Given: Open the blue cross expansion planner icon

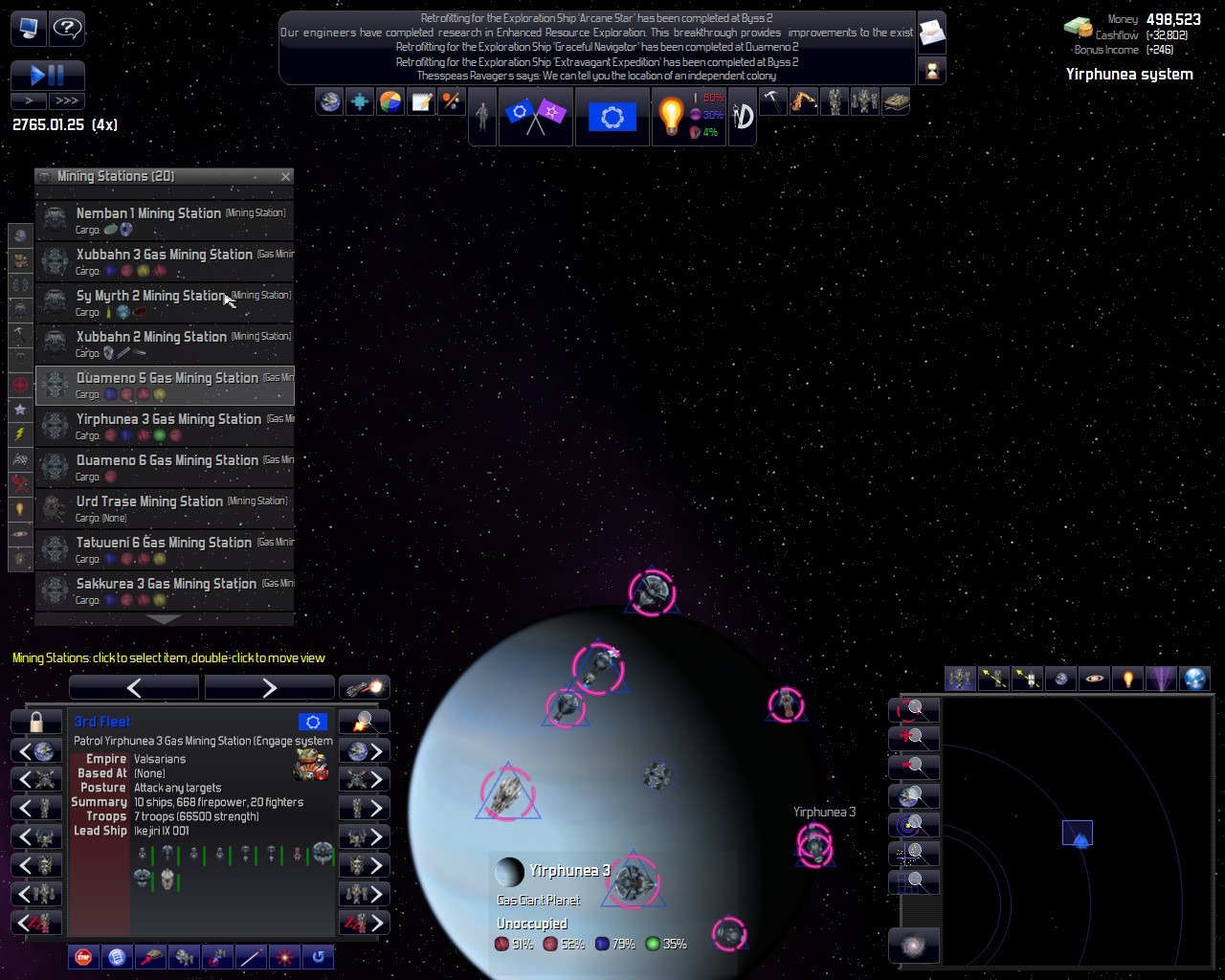Looking at the screenshot, I should pos(360,101).
